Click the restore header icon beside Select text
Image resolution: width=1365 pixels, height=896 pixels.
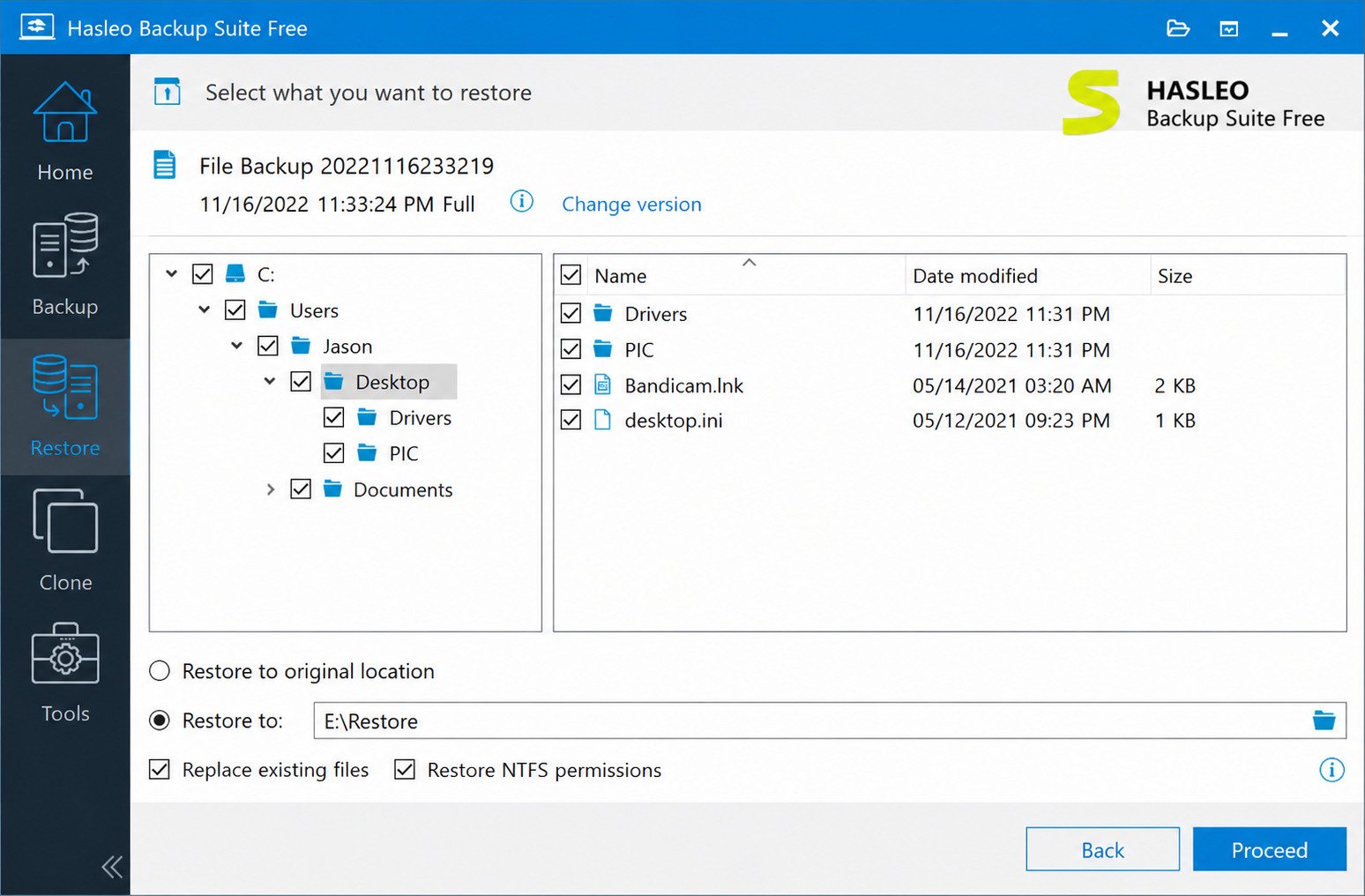(167, 91)
